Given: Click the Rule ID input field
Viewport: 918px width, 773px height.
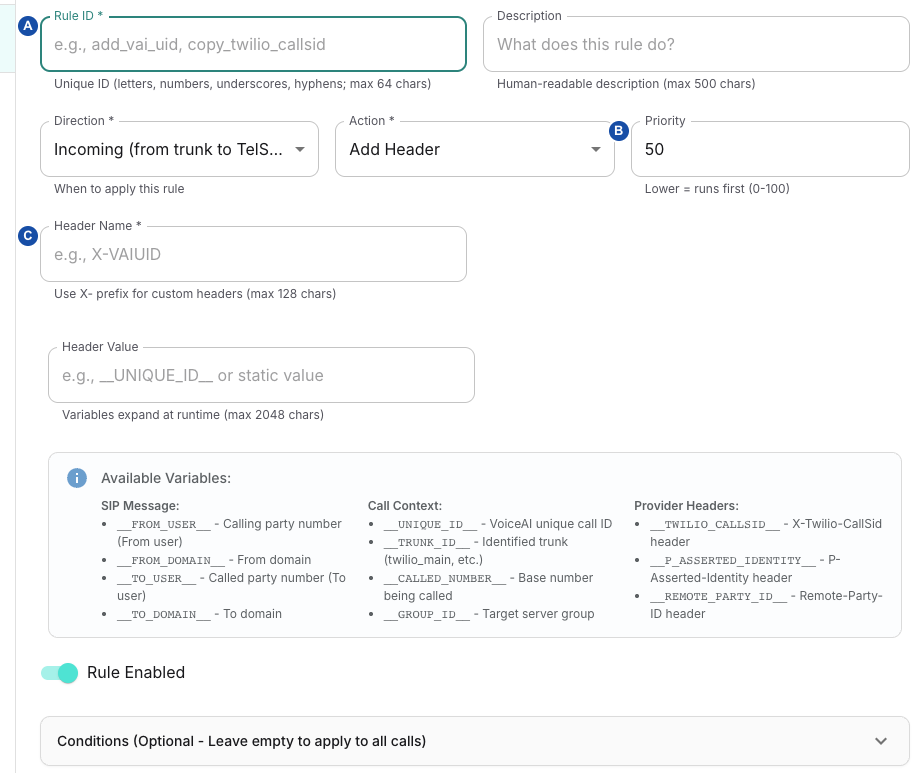Looking at the screenshot, I should tap(253, 44).
